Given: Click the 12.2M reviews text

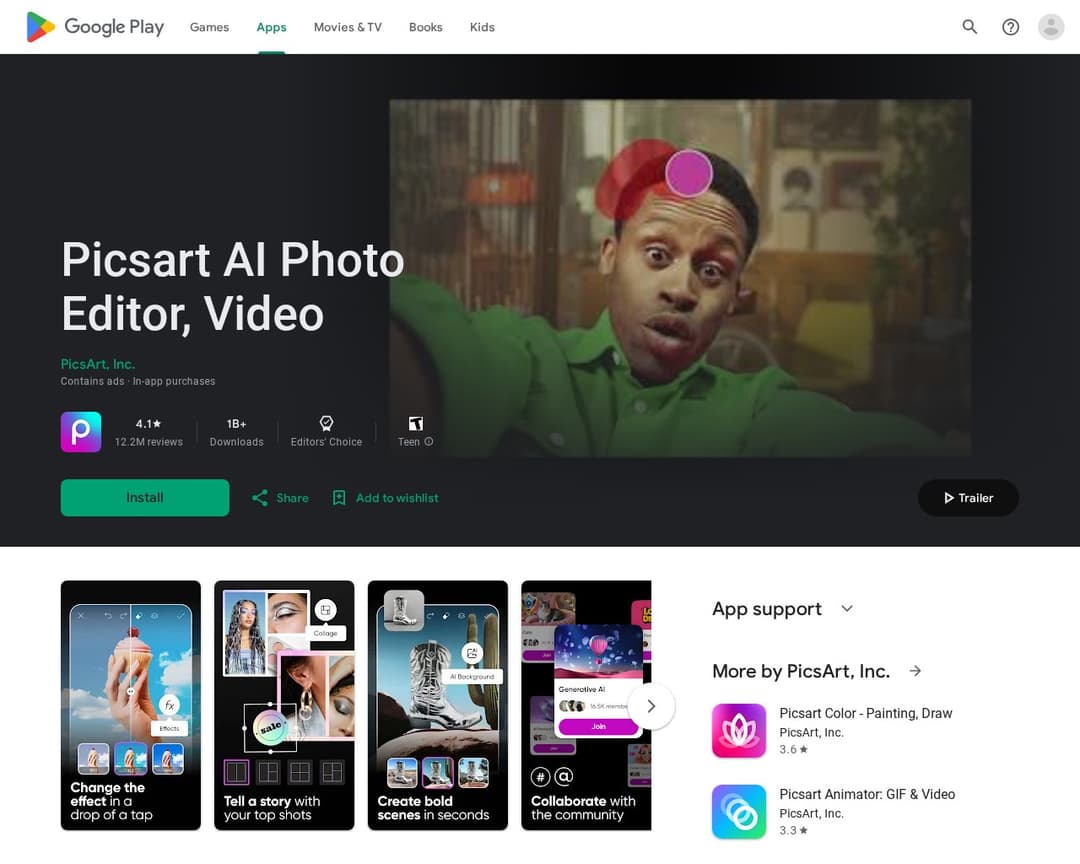Looking at the screenshot, I should pyautogui.click(x=149, y=442).
